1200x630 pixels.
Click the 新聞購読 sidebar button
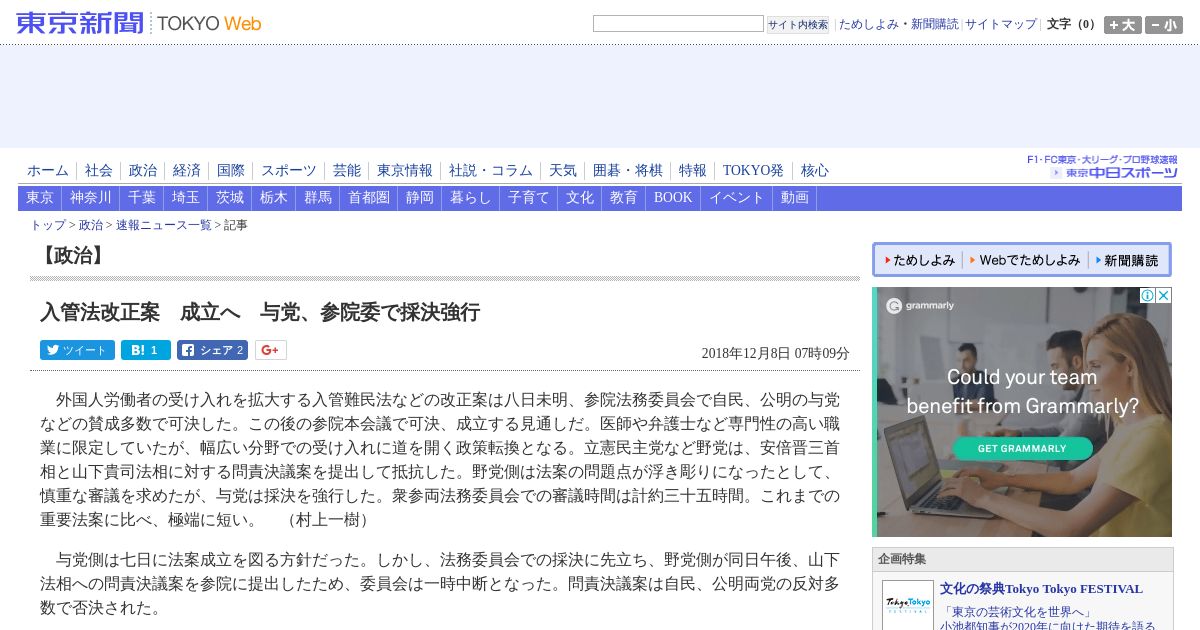click(1127, 260)
